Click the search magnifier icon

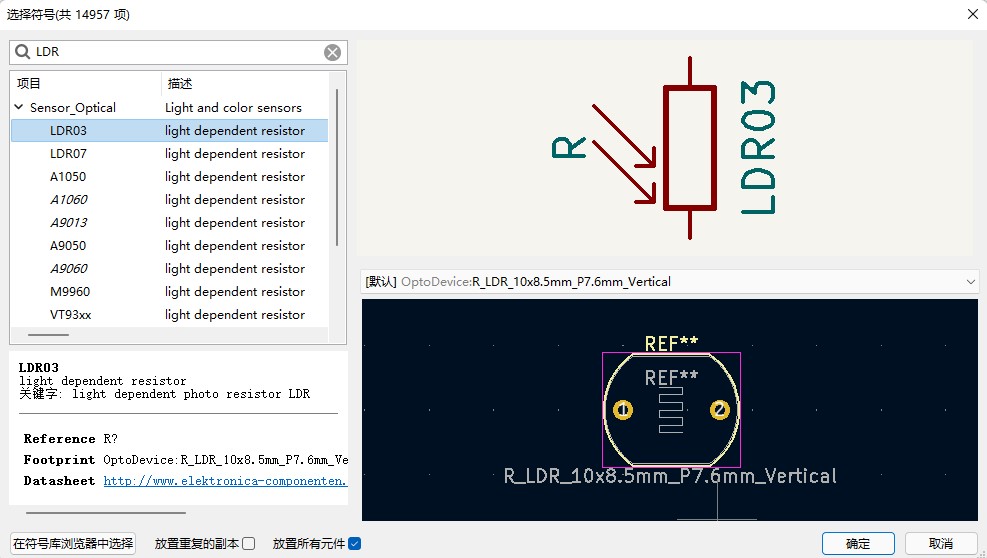tap(23, 52)
